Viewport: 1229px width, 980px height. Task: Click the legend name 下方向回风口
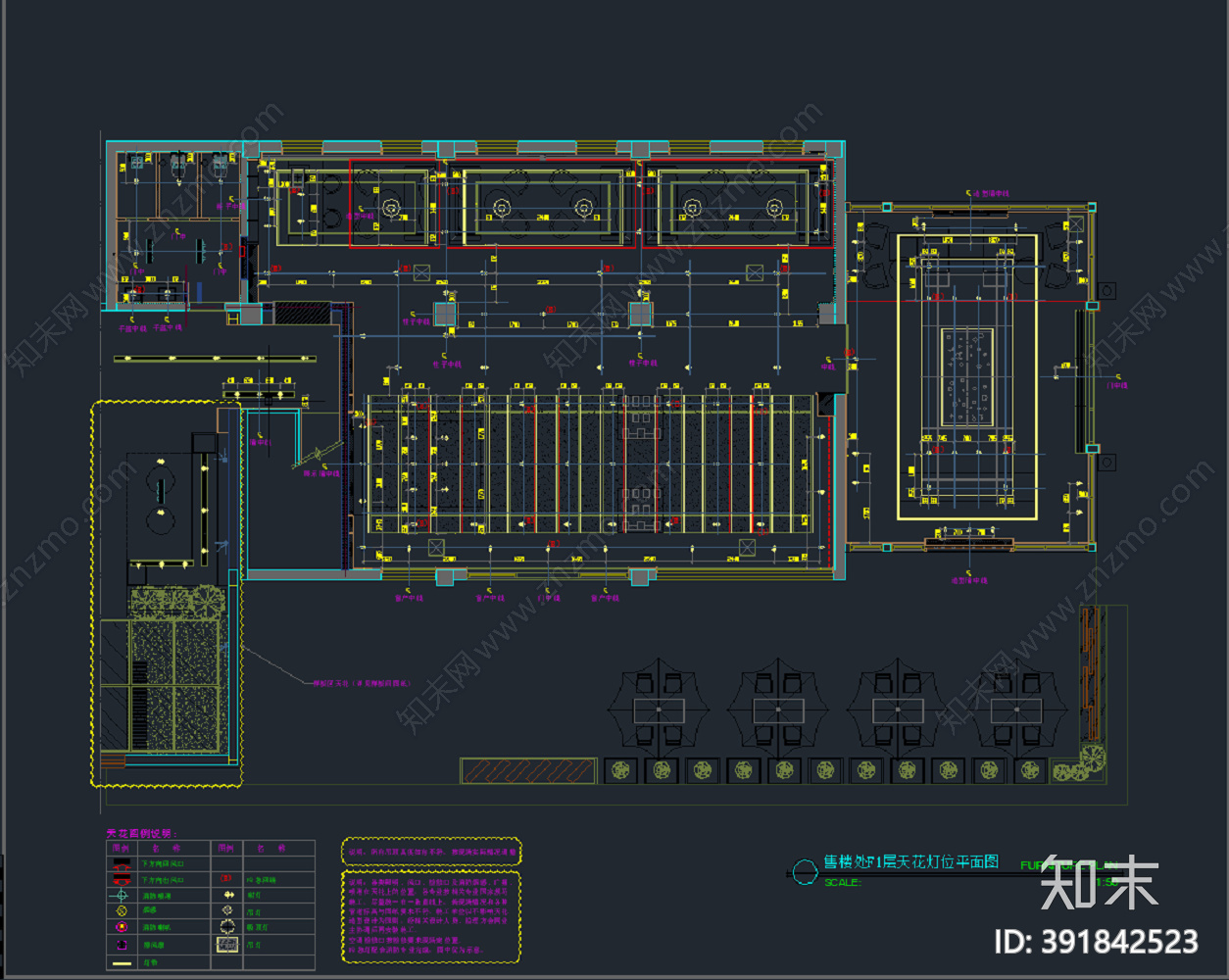[163, 864]
